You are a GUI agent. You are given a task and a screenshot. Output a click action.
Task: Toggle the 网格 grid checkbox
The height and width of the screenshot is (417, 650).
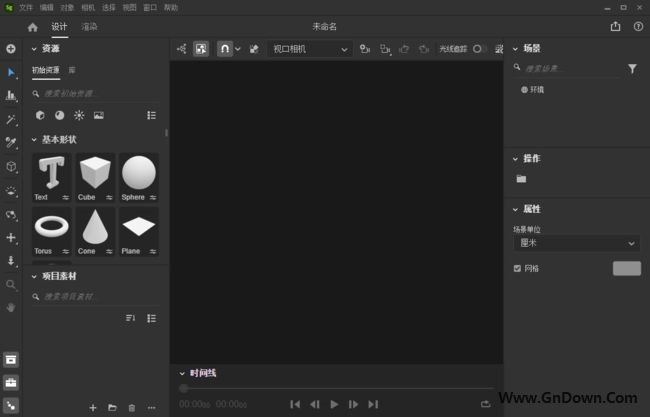pos(517,269)
